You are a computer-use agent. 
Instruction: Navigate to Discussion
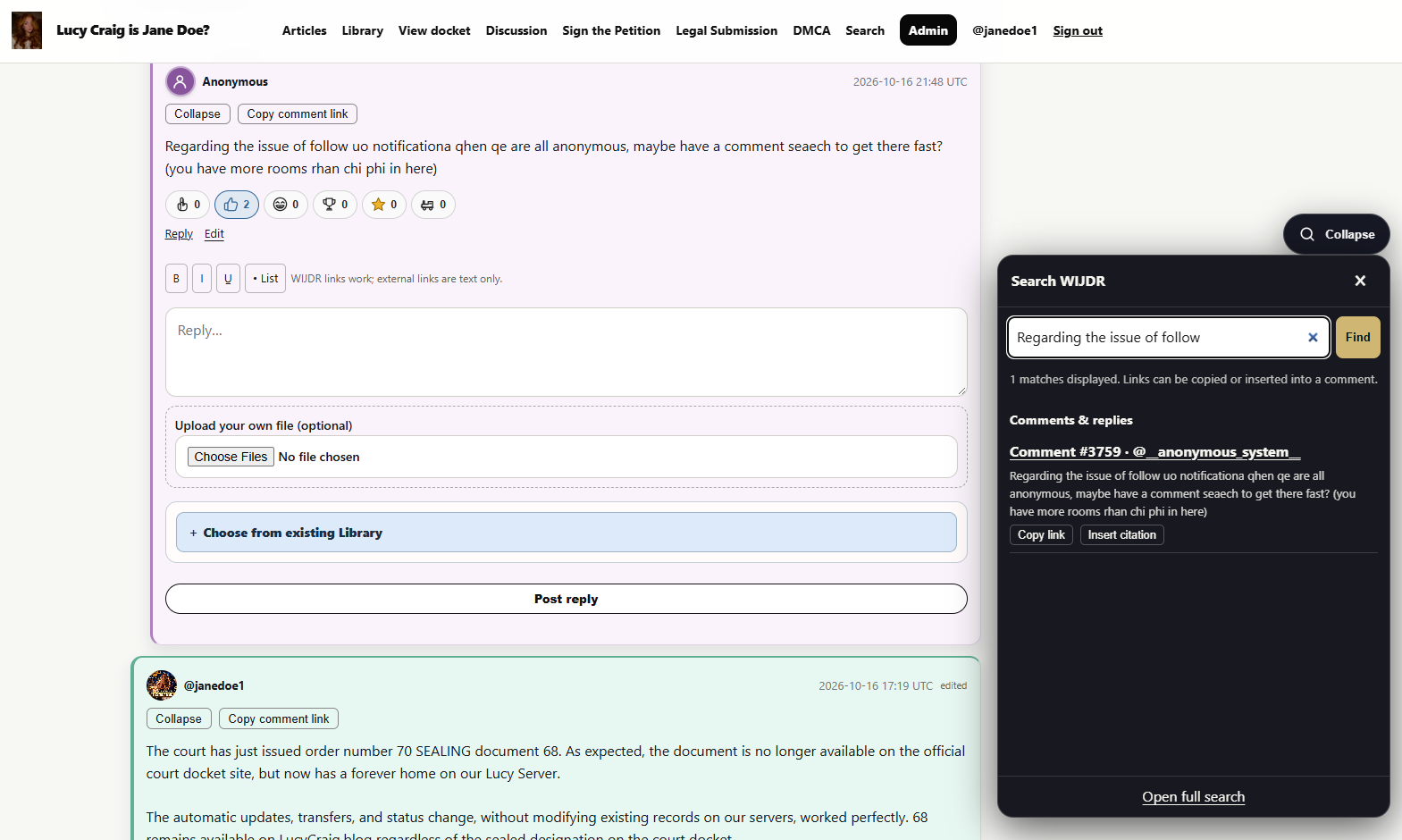pos(516,30)
